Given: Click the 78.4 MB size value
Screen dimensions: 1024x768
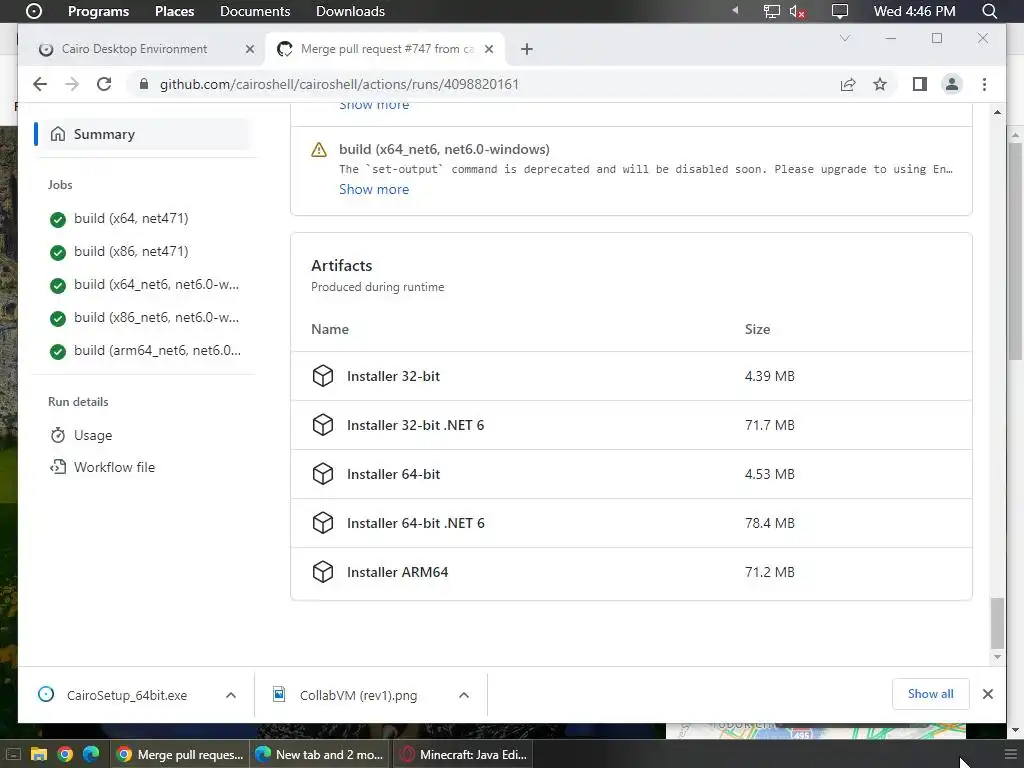Looking at the screenshot, I should click(x=769, y=523).
